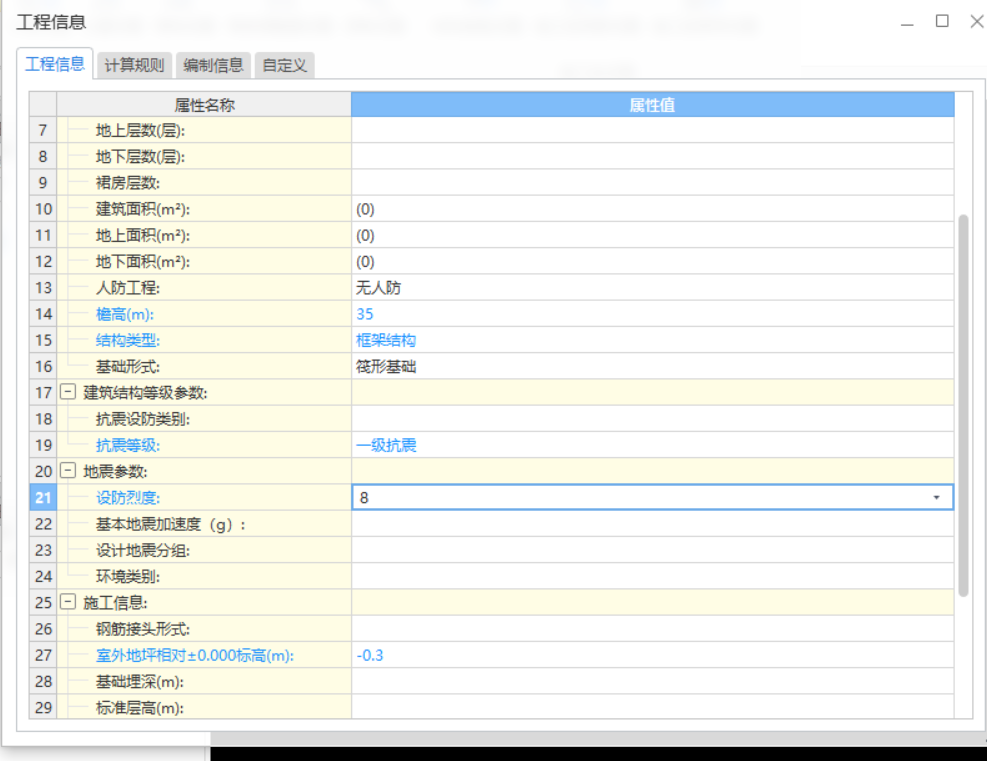Click the 地下层数(层) value cell
This screenshot has width=987, height=761.
tap(652, 157)
